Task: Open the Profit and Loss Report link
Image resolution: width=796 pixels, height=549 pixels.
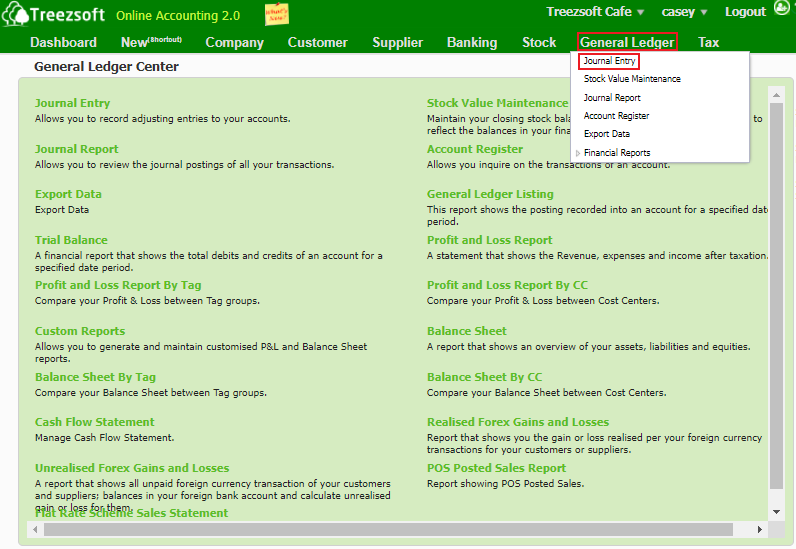Action: (x=489, y=240)
